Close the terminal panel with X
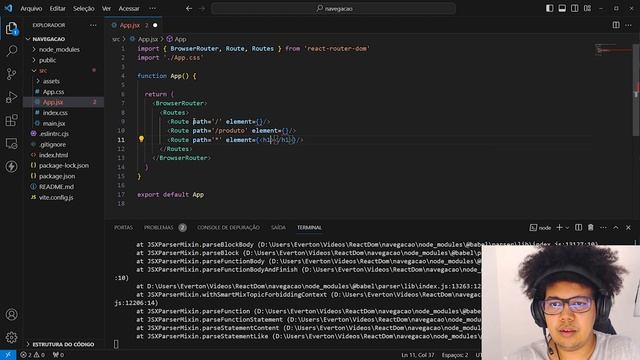 click(x=628, y=227)
